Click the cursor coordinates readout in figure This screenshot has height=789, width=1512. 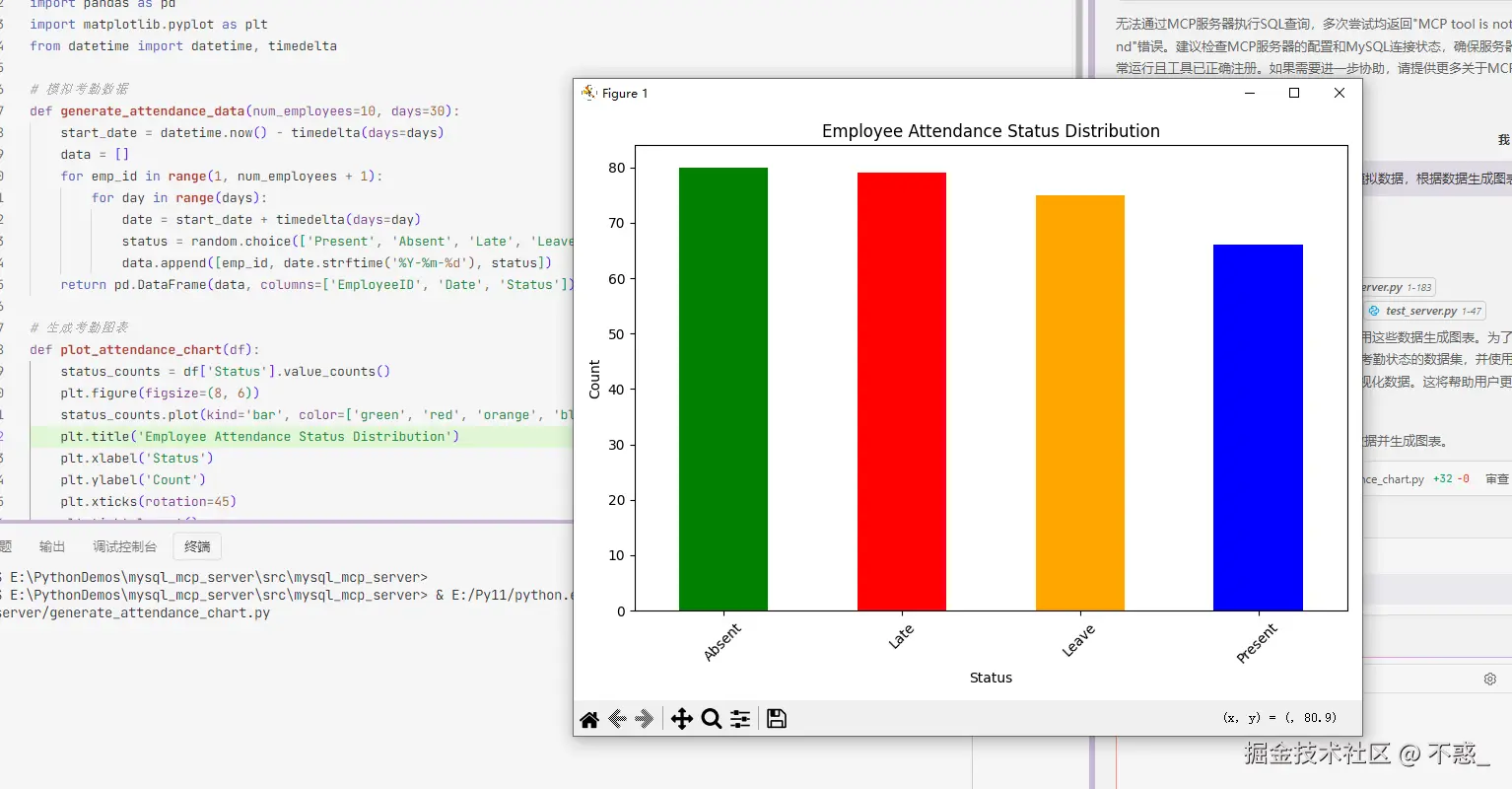point(1279,718)
